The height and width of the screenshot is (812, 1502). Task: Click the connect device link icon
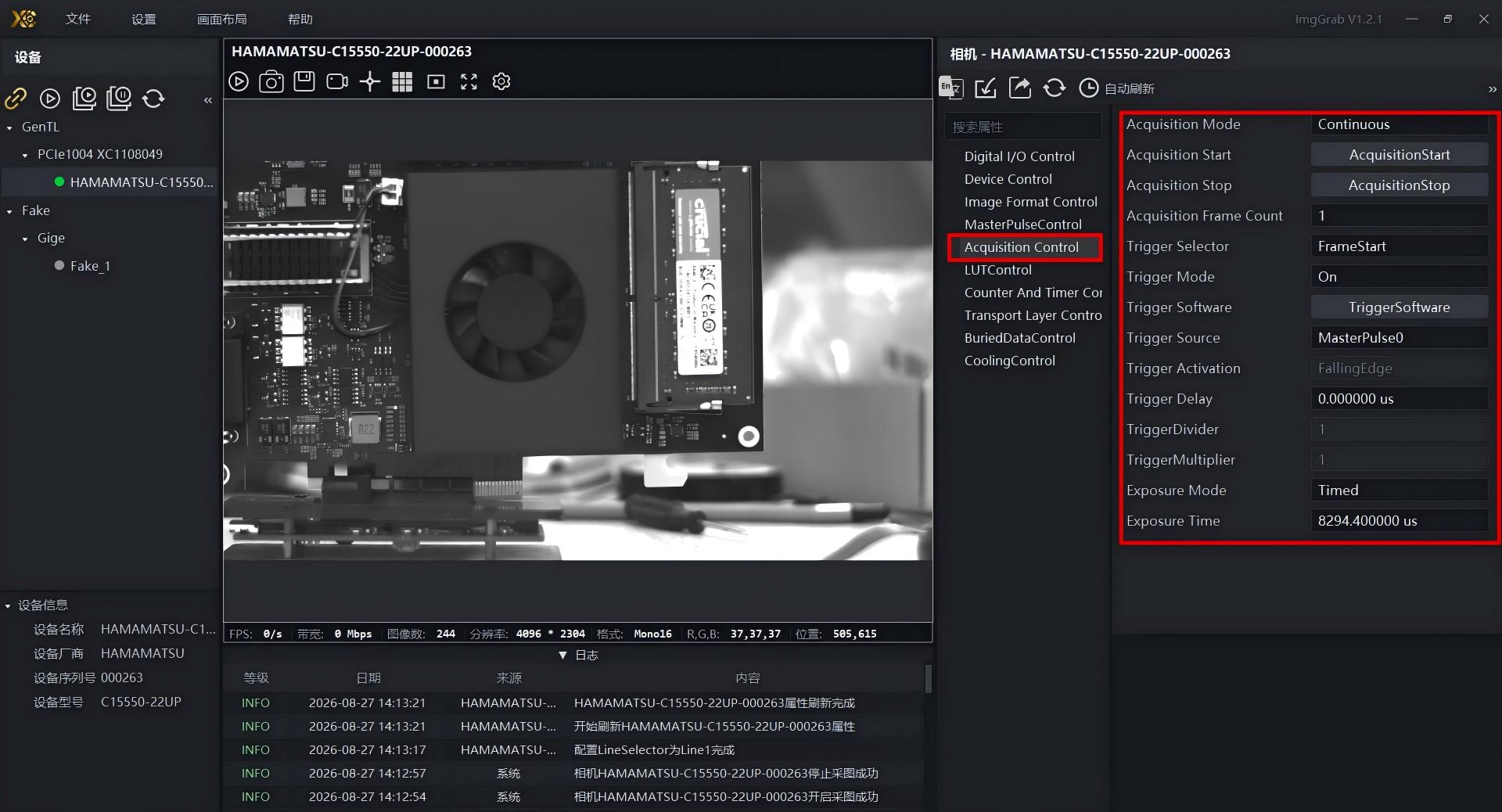[x=16, y=98]
